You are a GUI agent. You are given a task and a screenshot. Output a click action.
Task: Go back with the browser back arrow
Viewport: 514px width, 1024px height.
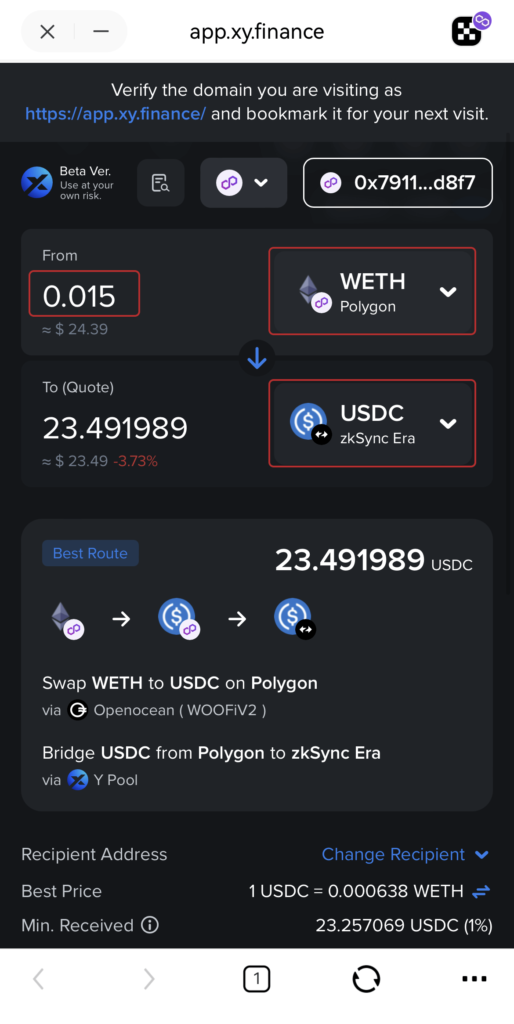[x=39, y=978]
